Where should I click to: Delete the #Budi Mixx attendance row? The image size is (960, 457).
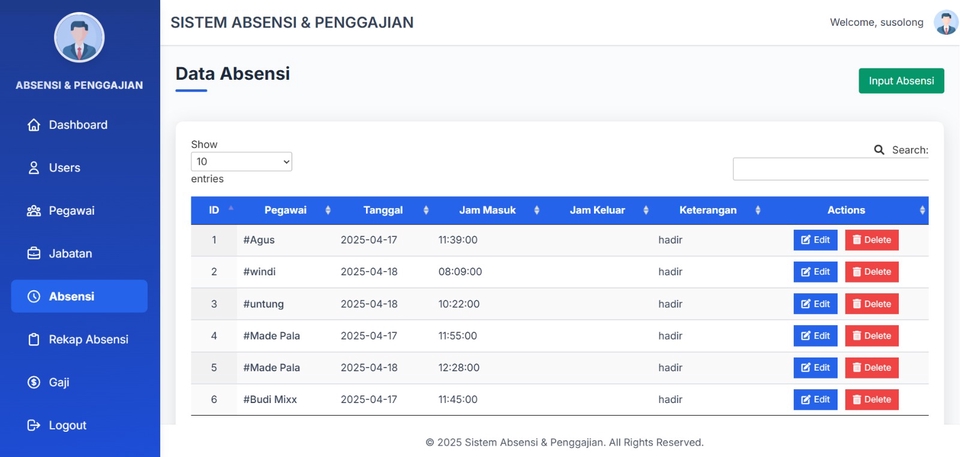[871, 400]
